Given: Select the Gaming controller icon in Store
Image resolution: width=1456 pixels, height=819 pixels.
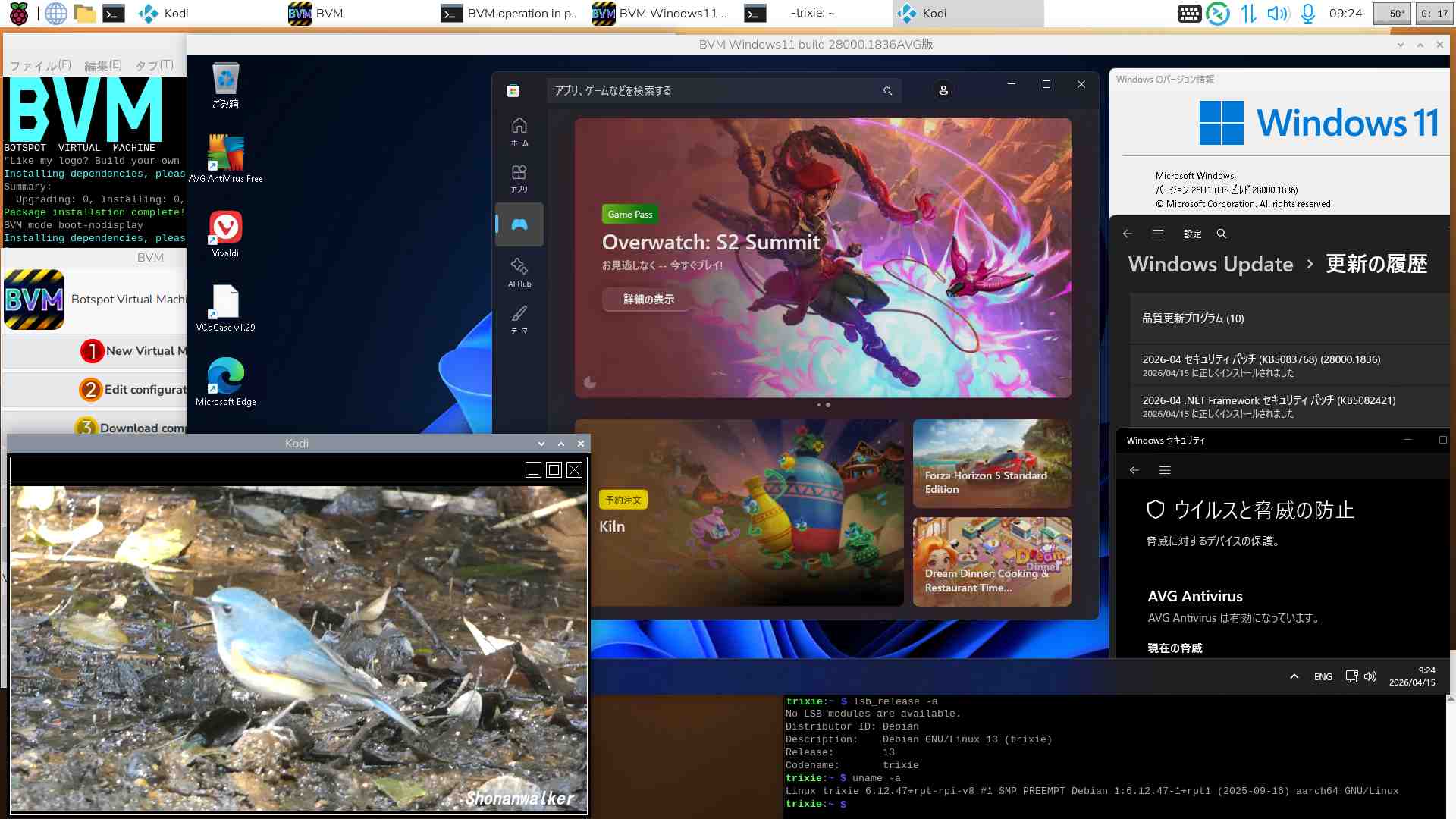Looking at the screenshot, I should 519,224.
